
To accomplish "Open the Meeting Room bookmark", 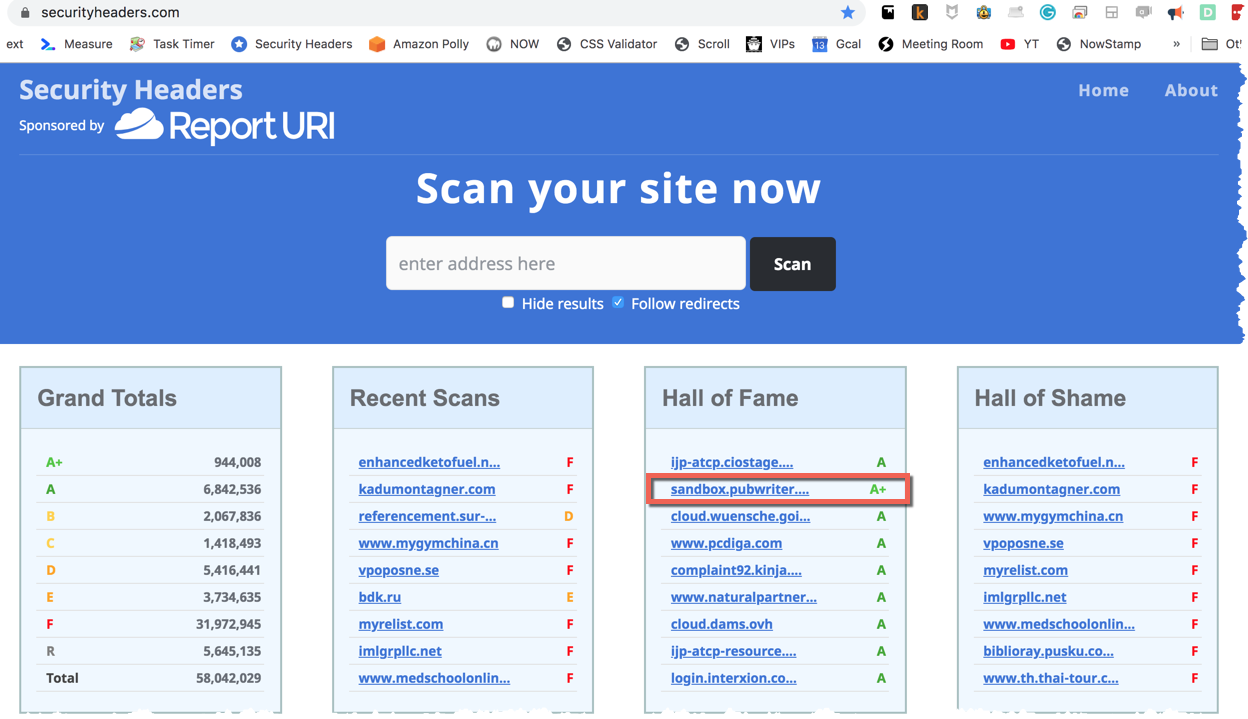I will 930,44.
